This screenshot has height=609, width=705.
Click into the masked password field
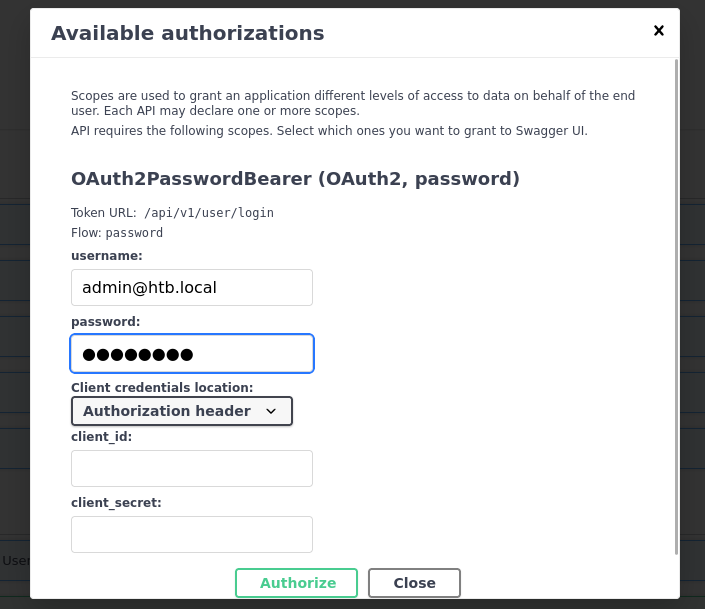click(x=192, y=354)
